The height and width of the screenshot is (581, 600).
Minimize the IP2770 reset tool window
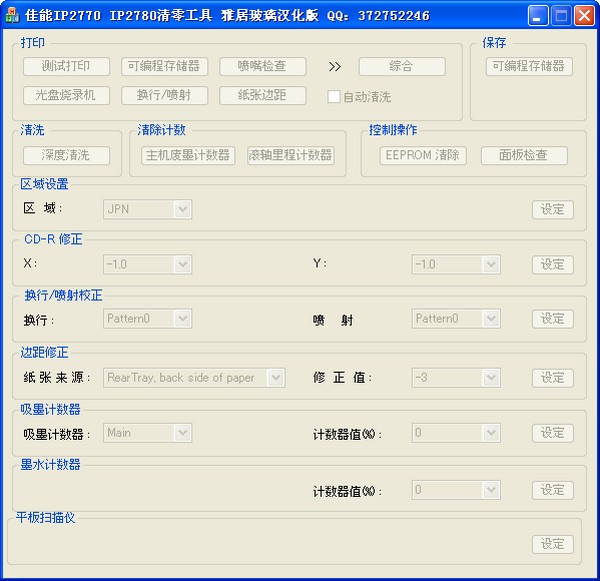pyautogui.click(x=539, y=15)
